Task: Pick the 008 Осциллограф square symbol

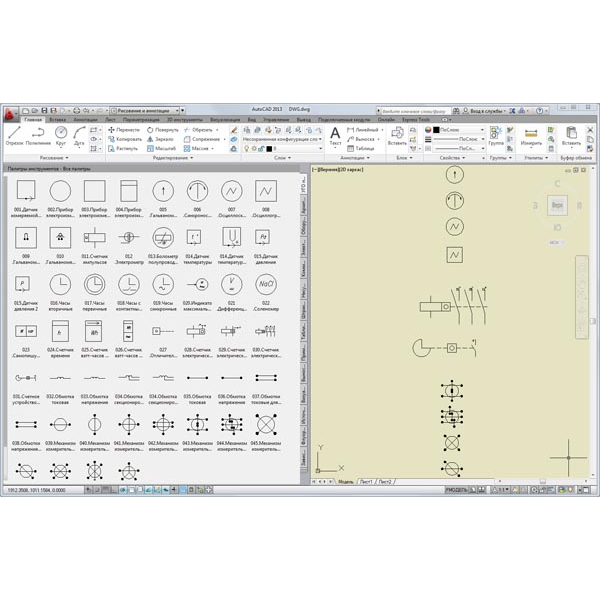Action: tap(266, 191)
